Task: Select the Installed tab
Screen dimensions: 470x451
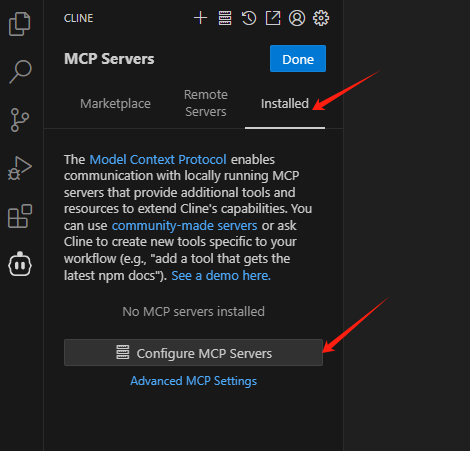Action: tap(285, 104)
